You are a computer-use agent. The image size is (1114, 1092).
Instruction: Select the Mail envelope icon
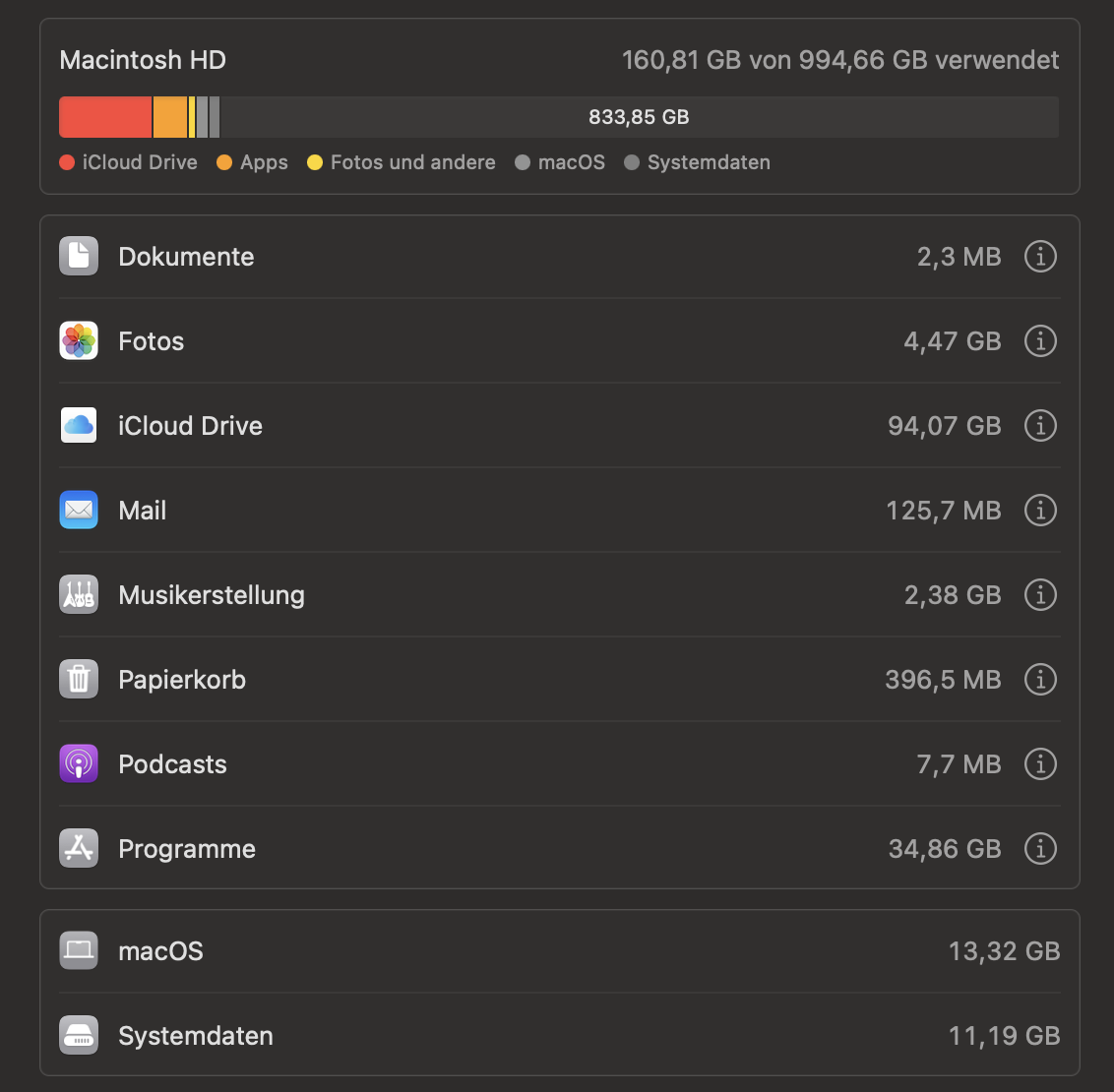pyautogui.click(x=79, y=511)
